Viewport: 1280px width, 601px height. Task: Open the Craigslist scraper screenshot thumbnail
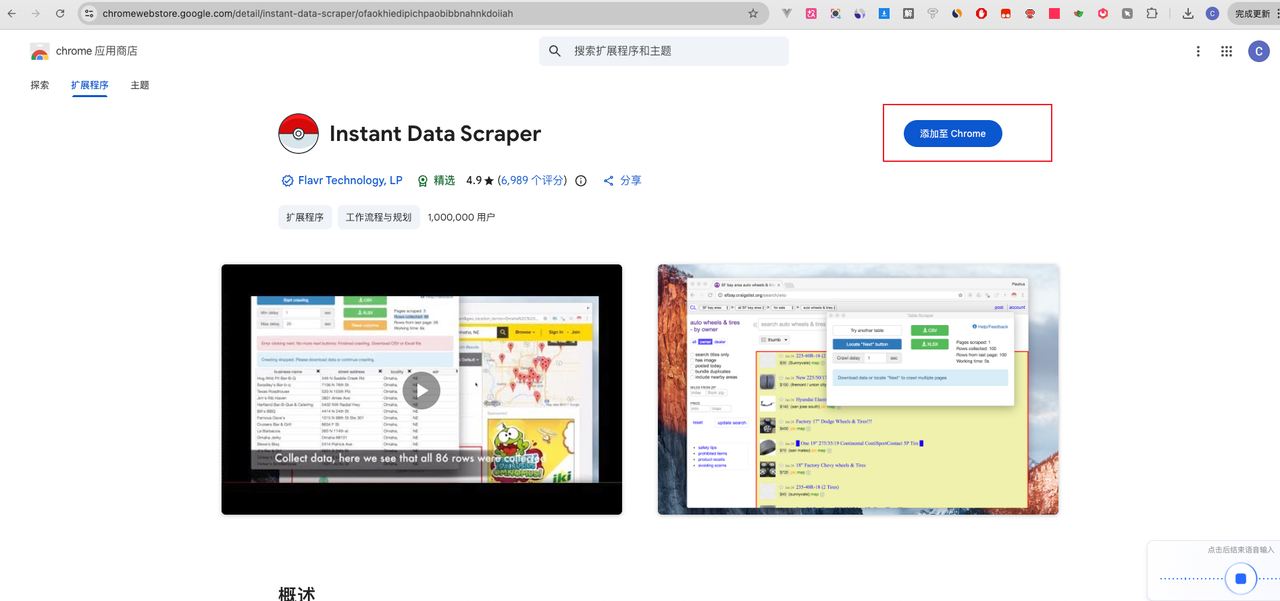858,389
